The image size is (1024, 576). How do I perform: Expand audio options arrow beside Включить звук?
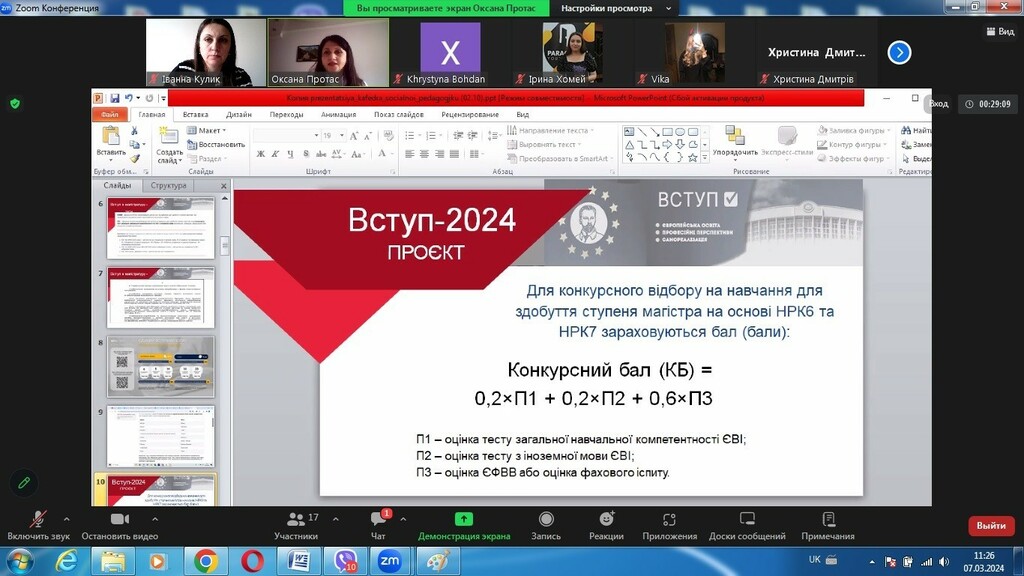click(x=67, y=519)
